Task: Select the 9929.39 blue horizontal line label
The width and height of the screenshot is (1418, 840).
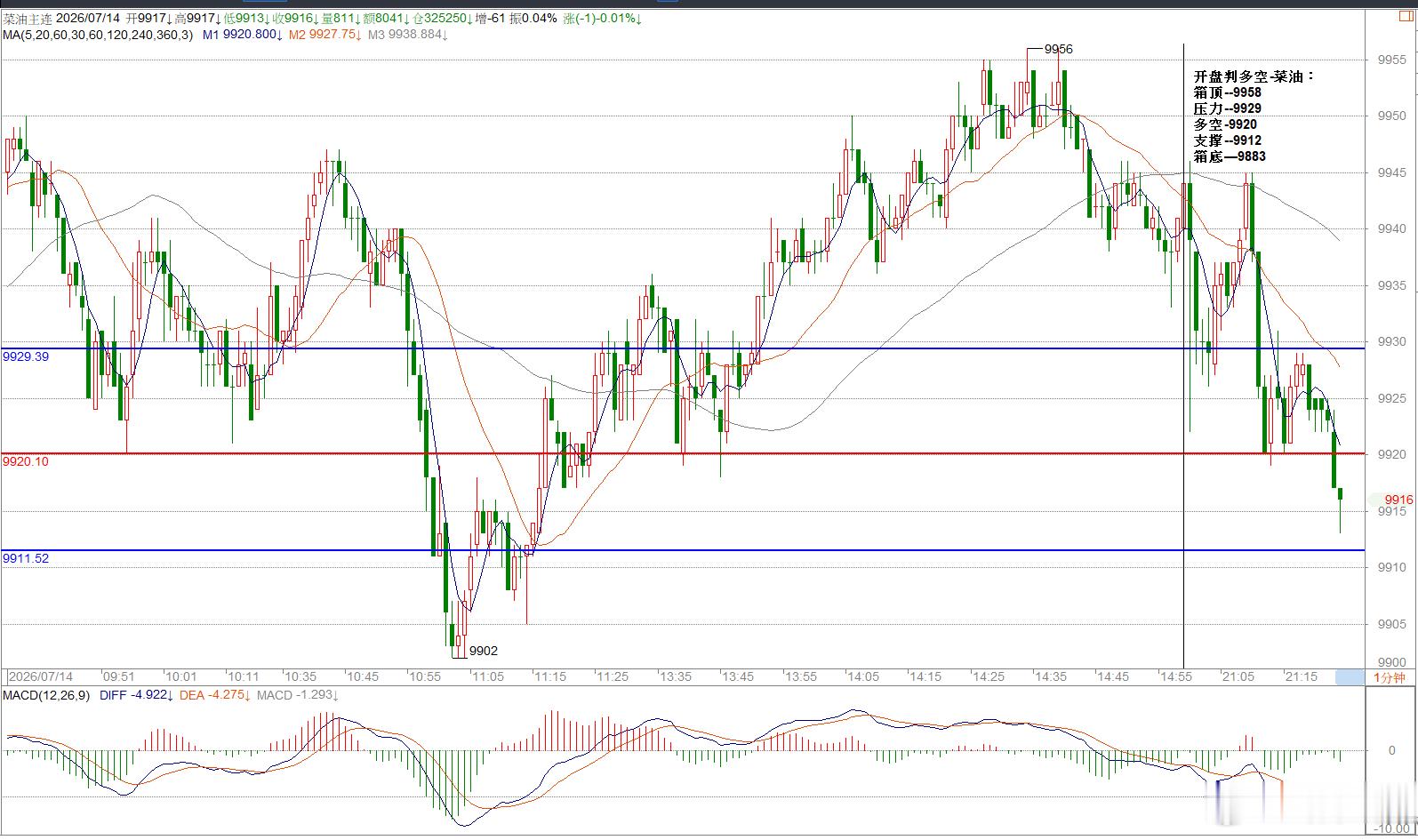Action: pos(26,356)
